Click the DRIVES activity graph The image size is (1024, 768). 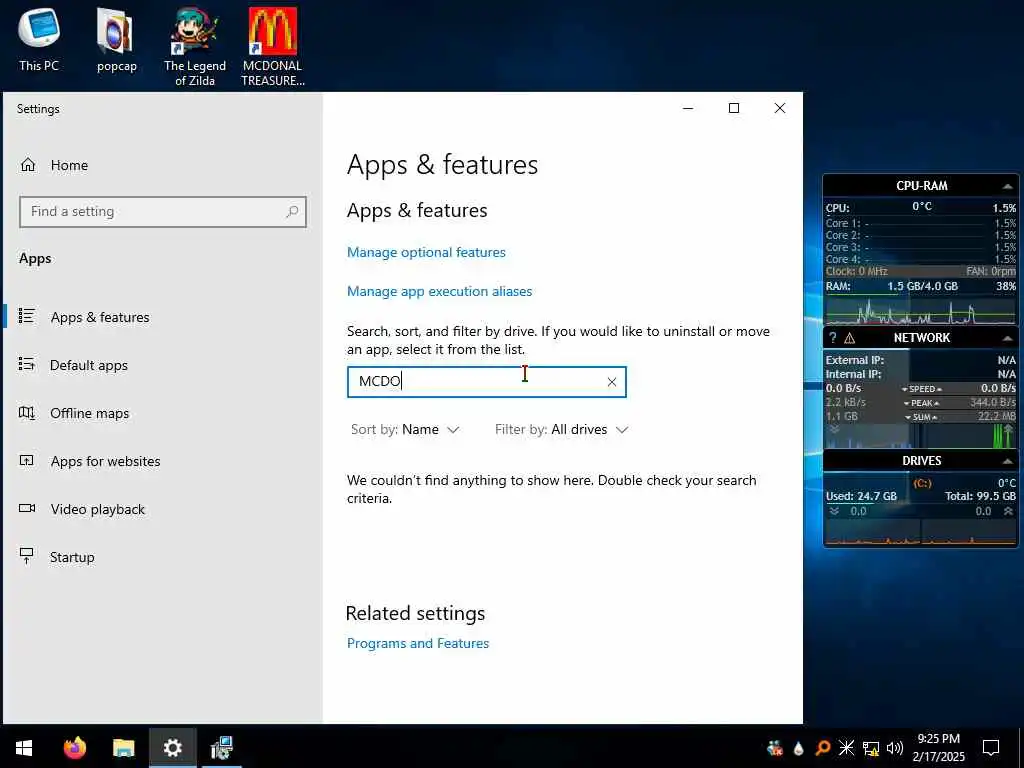click(921, 532)
